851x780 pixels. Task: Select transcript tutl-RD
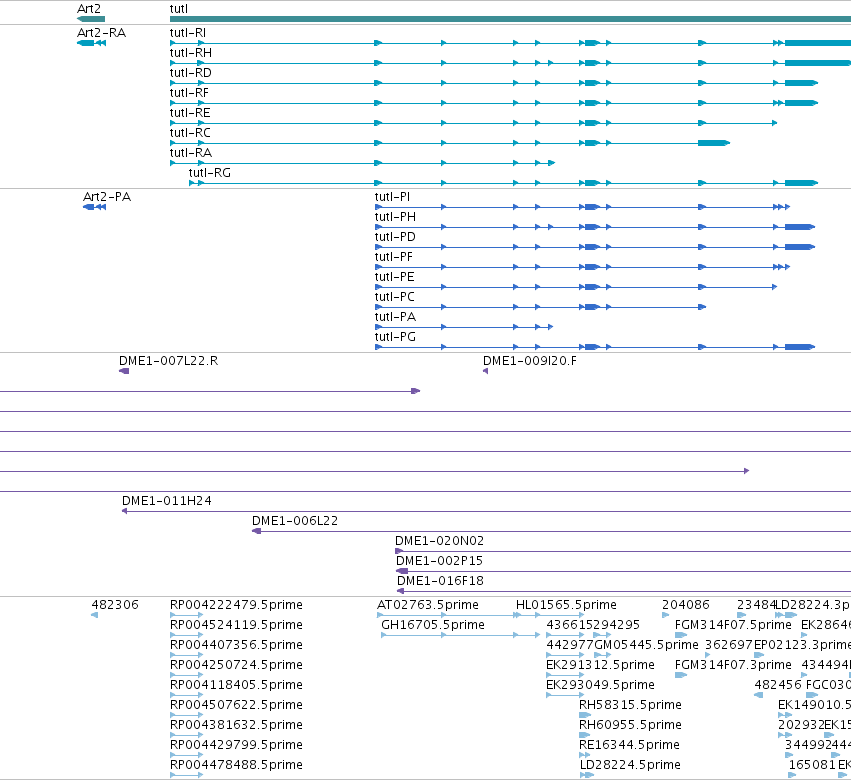[494, 83]
